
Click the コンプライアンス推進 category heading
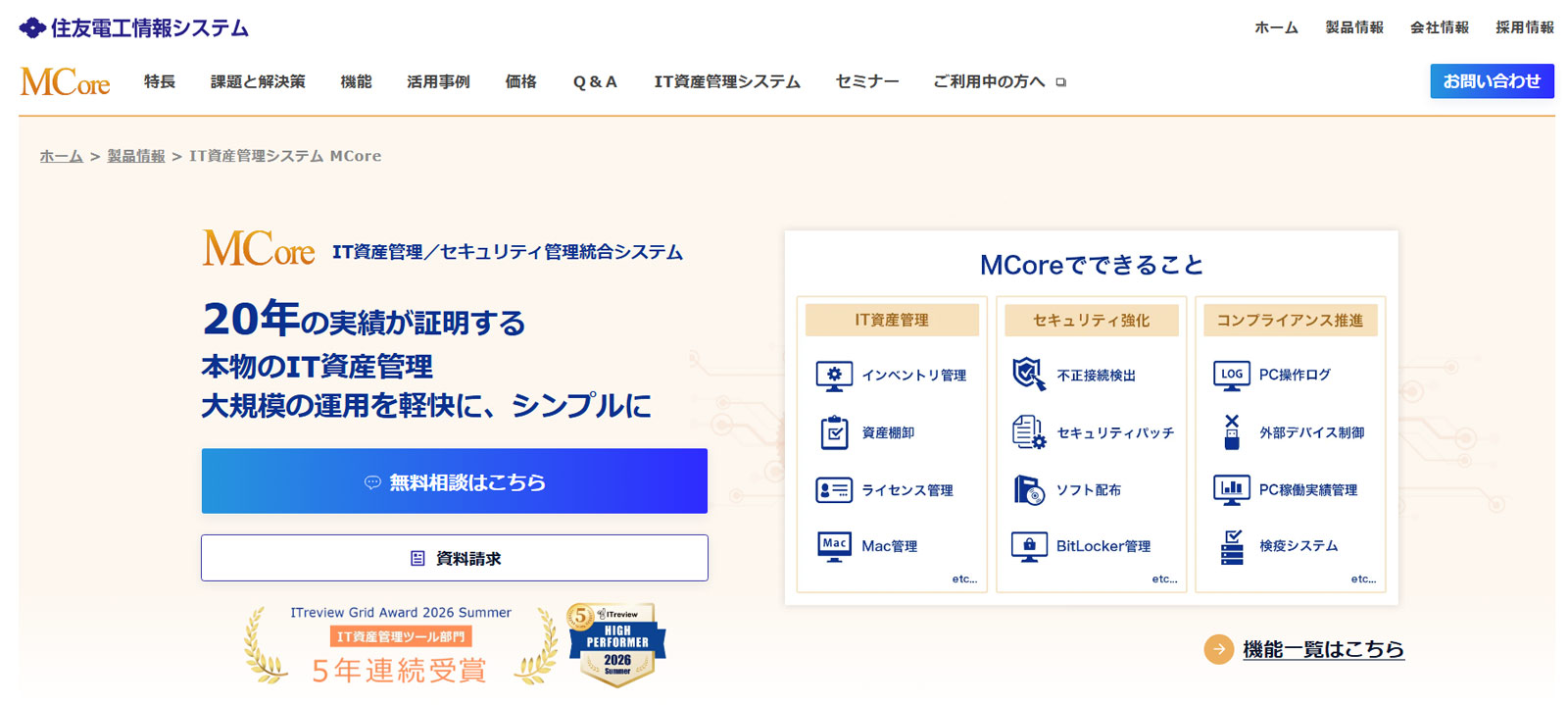point(1290,320)
